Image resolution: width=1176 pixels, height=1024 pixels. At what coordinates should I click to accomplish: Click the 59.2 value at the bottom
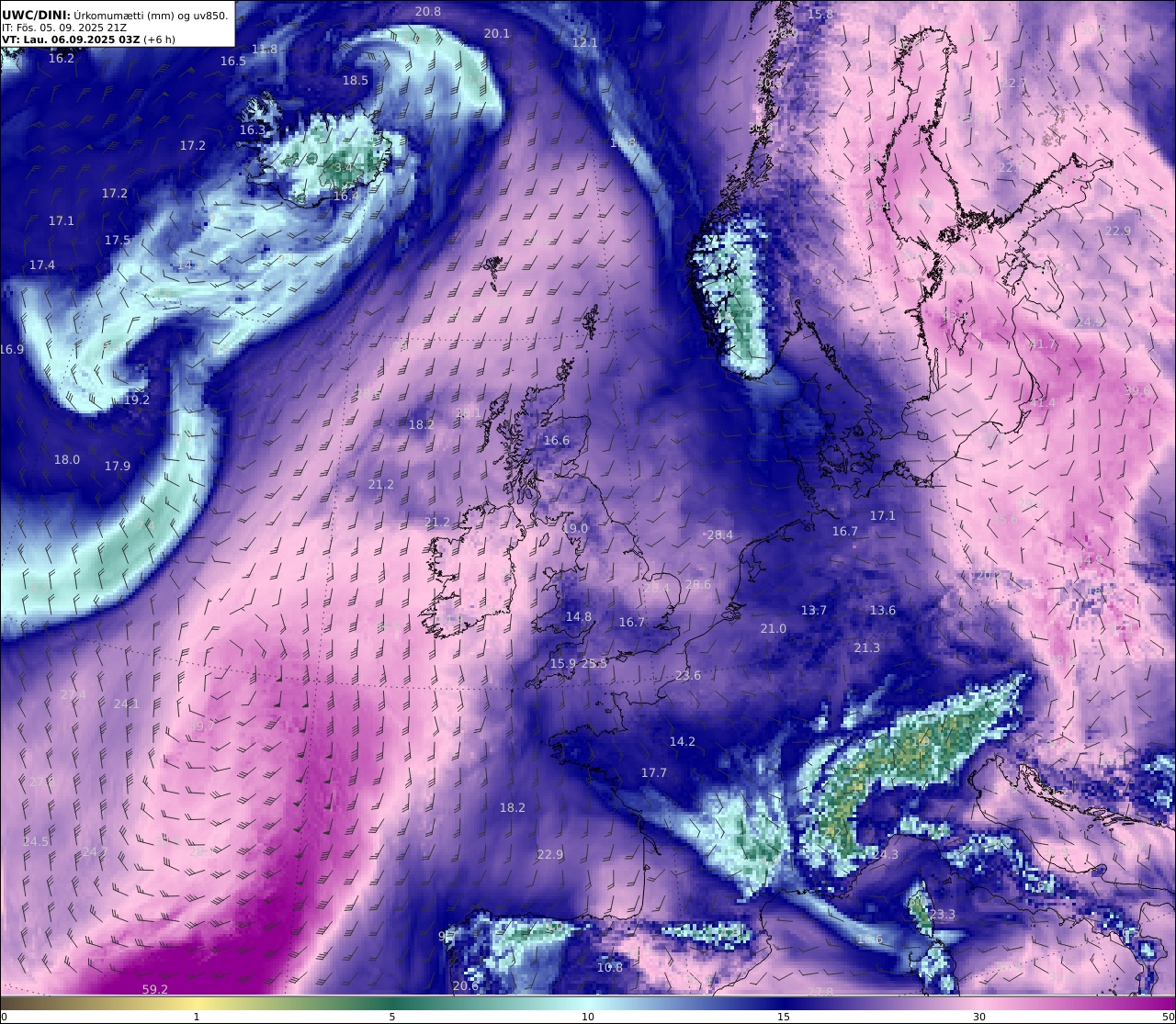coord(155,989)
